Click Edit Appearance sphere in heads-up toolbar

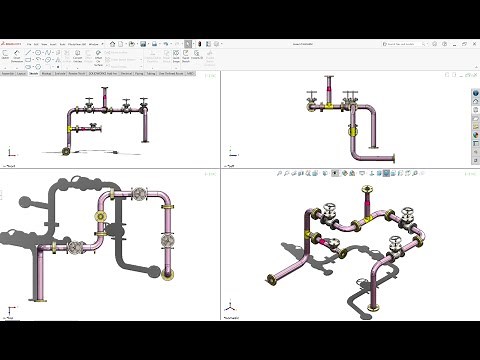(344, 173)
